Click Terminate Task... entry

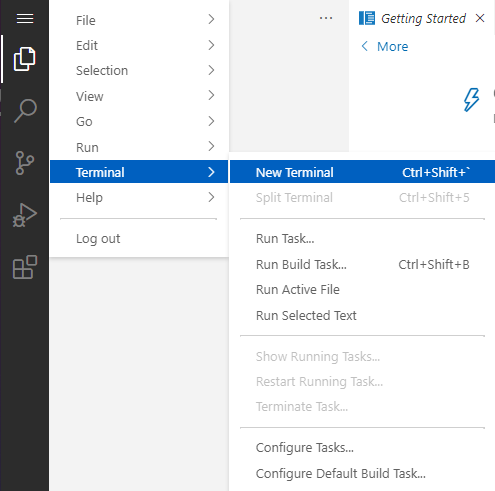point(362,407)
